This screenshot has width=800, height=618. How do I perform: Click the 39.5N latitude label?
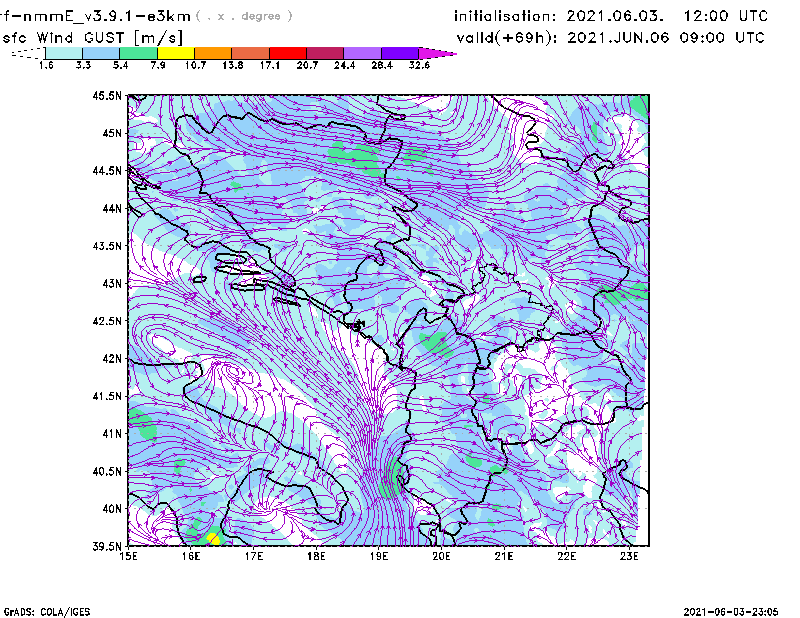pos(107,547)
